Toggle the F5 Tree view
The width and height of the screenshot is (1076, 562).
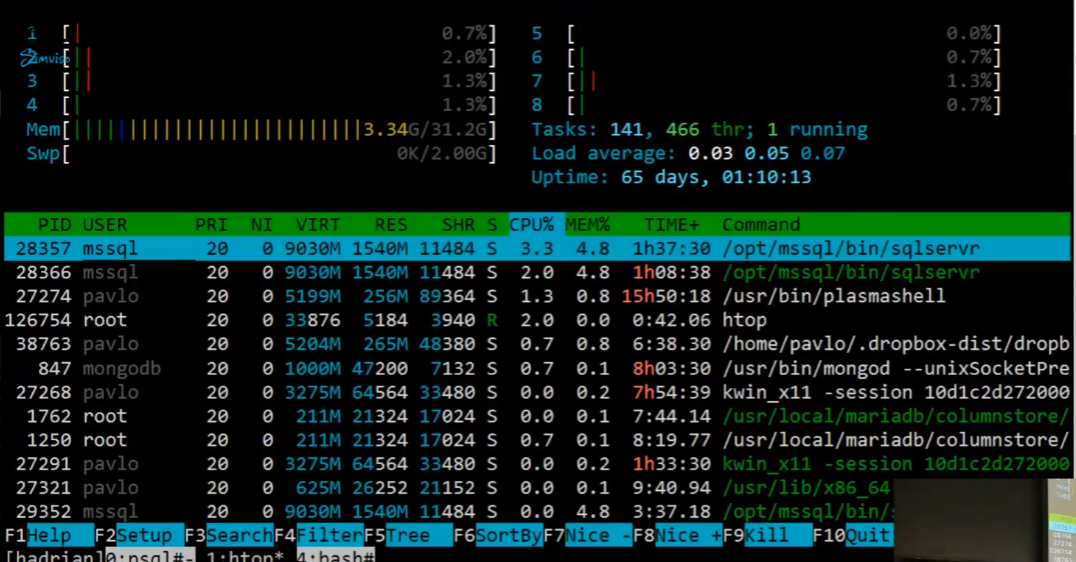[407, 535]
